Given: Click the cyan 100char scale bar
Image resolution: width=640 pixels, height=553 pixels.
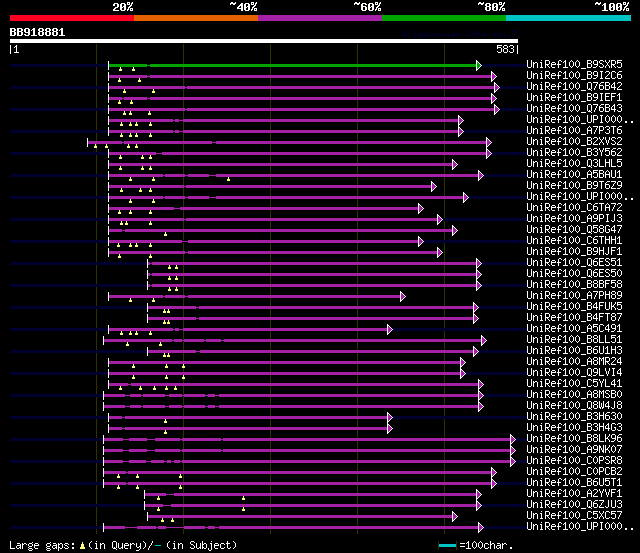Looking at the screenshot, I should coord(447,546).
